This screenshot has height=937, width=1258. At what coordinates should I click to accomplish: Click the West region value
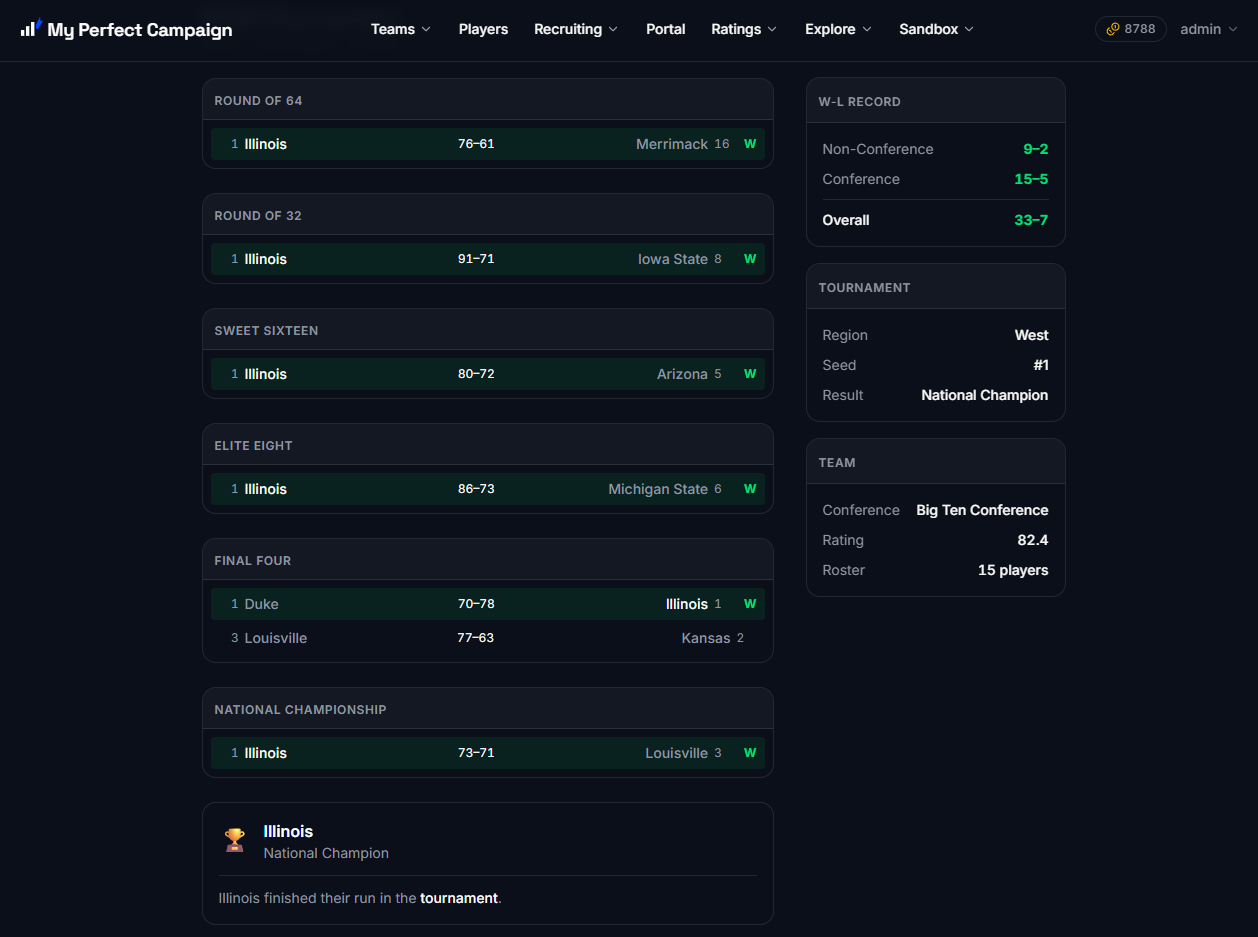[x=1032, y=335]
